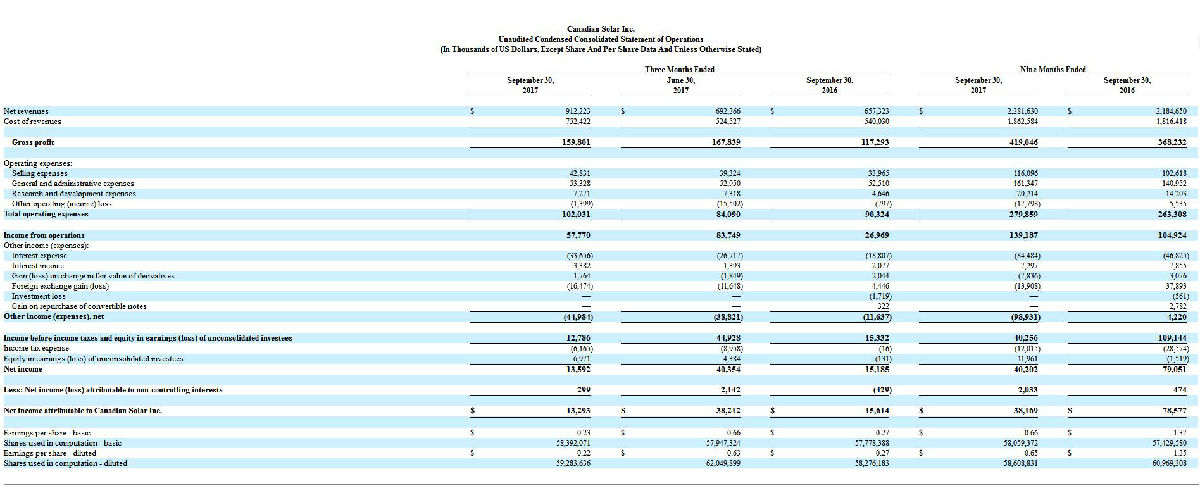Click the 'Total operating expenses' row label
This screenshot has height=493, width=1200.
45,213
